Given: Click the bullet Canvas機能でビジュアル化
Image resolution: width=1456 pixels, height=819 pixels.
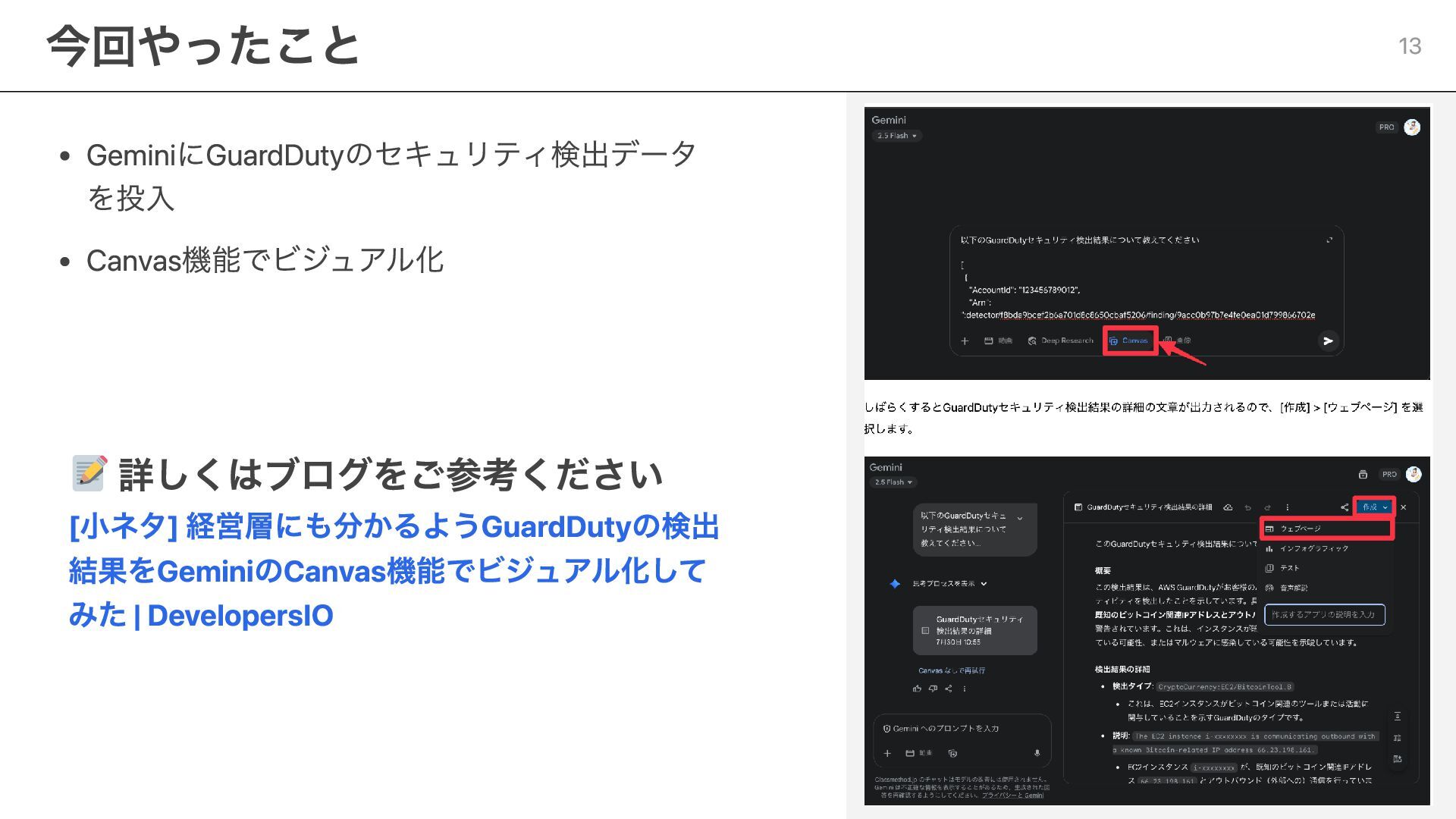Looking at the screenshot, I should click(265, 260).
